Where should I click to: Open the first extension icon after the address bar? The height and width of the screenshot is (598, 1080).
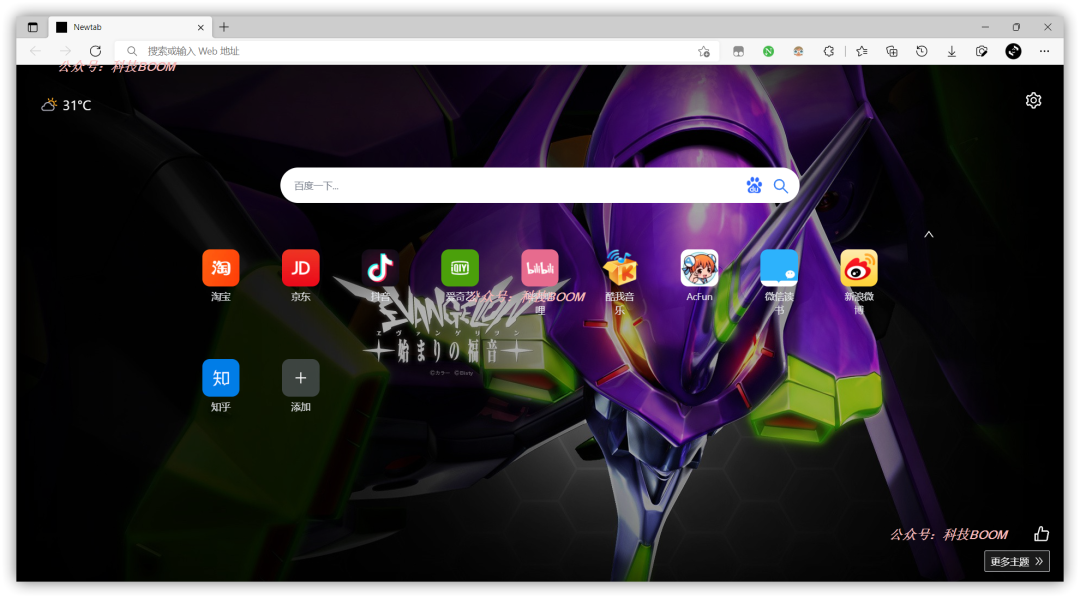[x=738, y=51]
